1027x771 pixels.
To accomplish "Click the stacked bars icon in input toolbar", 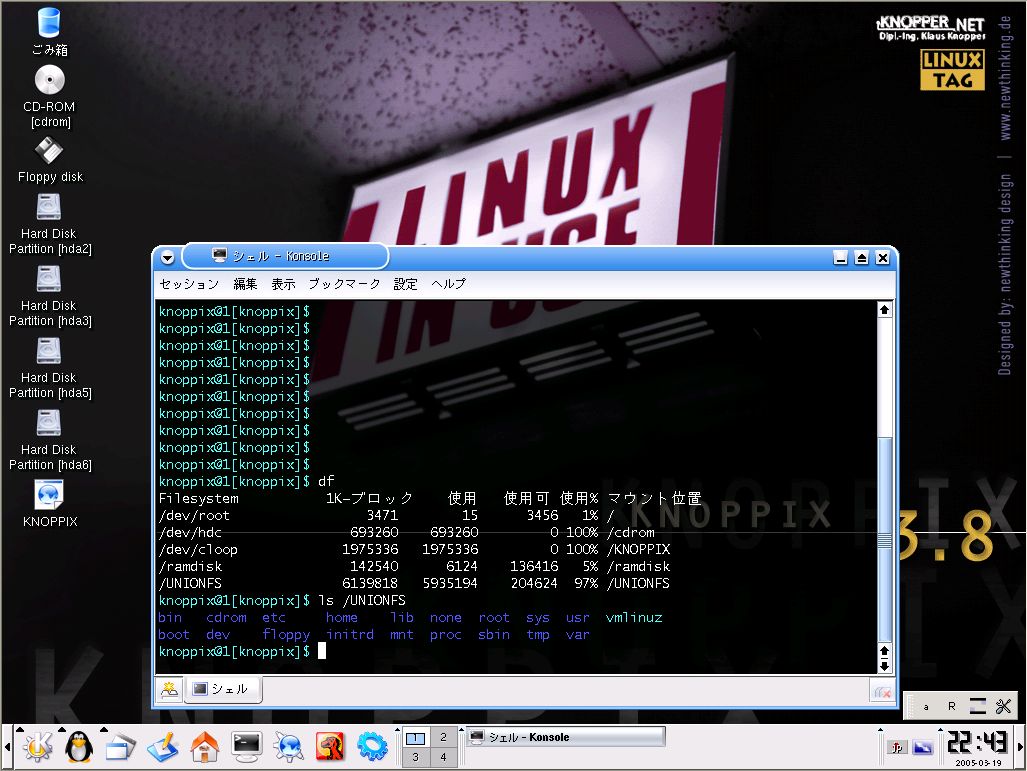I will coord(977,706).
